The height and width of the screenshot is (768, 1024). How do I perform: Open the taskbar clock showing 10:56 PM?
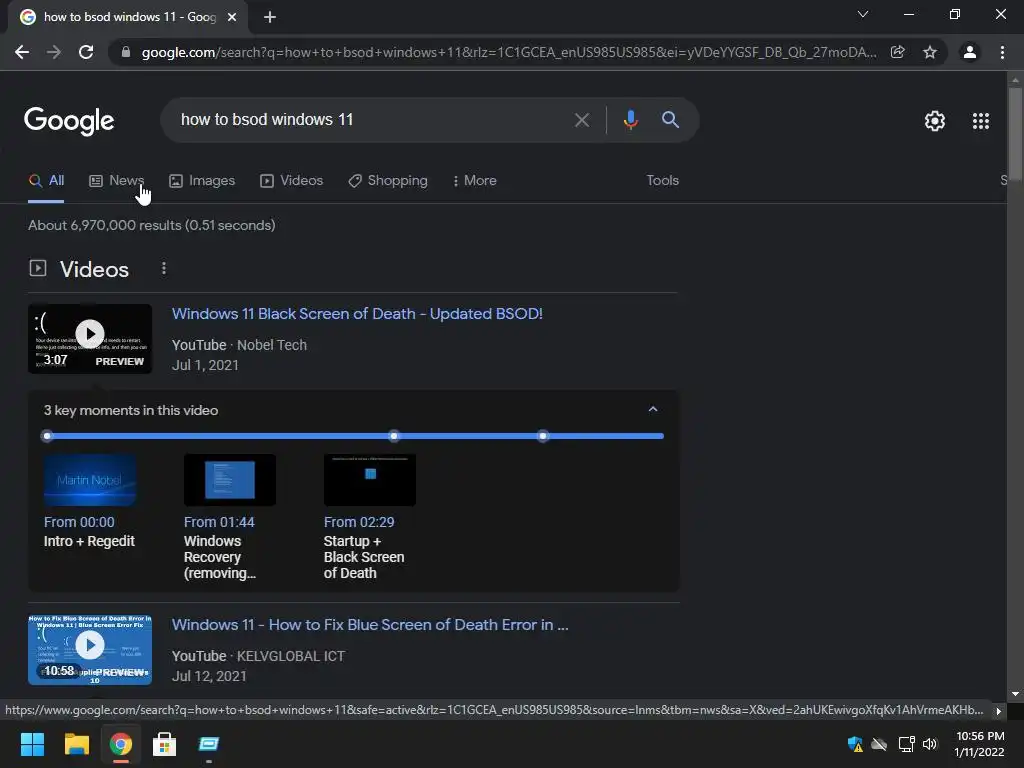click(980, 744)
